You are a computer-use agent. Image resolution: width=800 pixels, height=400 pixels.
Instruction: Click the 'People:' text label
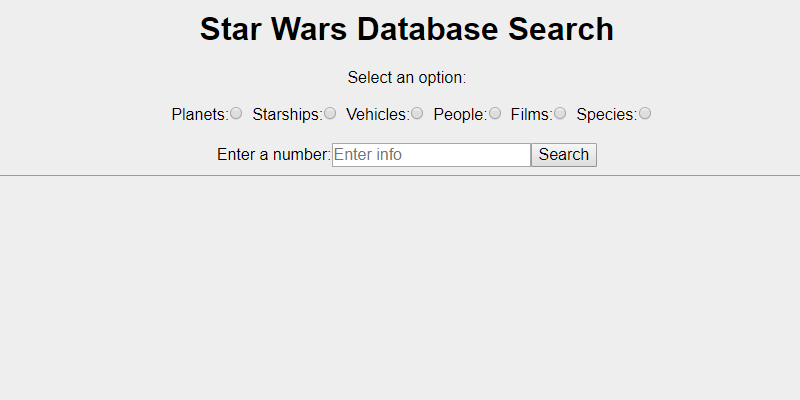coord(461,115)
